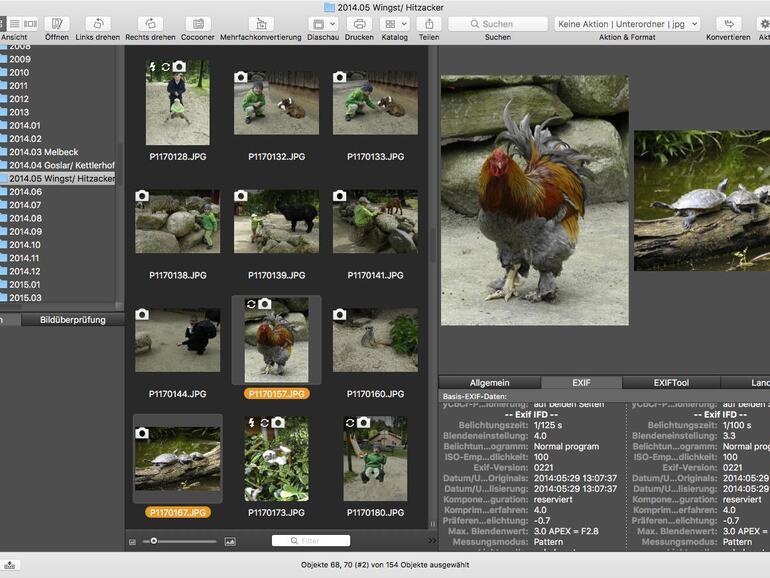This screenshot has height=578, width=770.
Task: Switch to the Allgemein tab
Action: click(490, 383)
